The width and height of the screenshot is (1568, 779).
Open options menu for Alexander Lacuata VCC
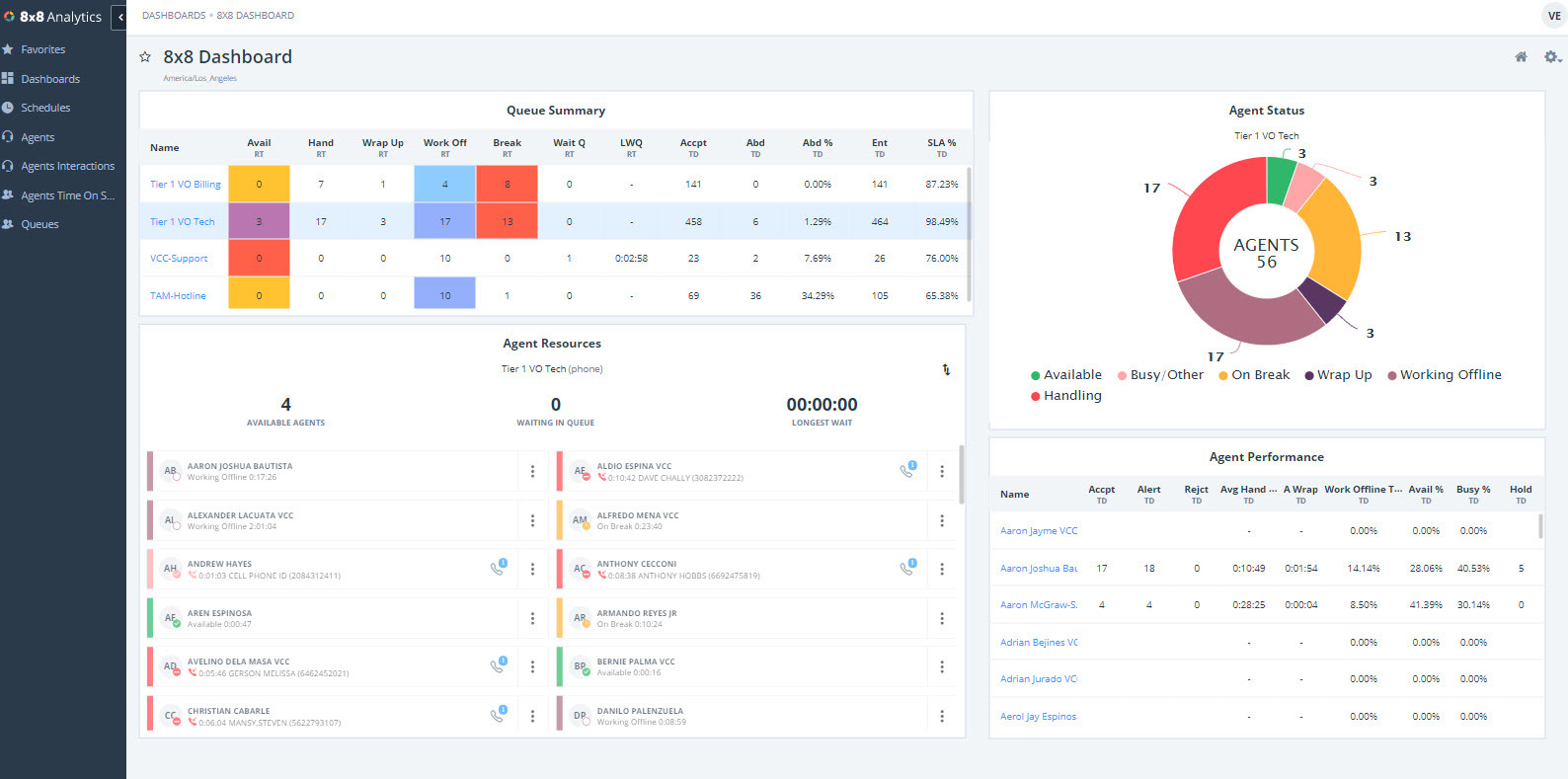pos(532,520)
